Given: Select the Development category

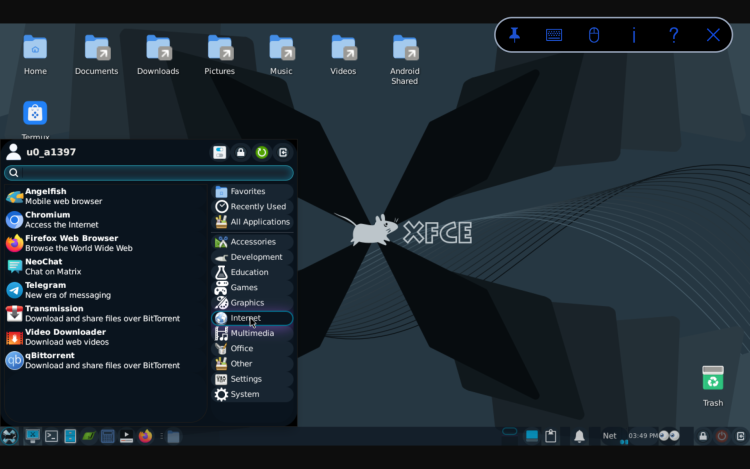Looking at the screenshot, I should (252, 257).
